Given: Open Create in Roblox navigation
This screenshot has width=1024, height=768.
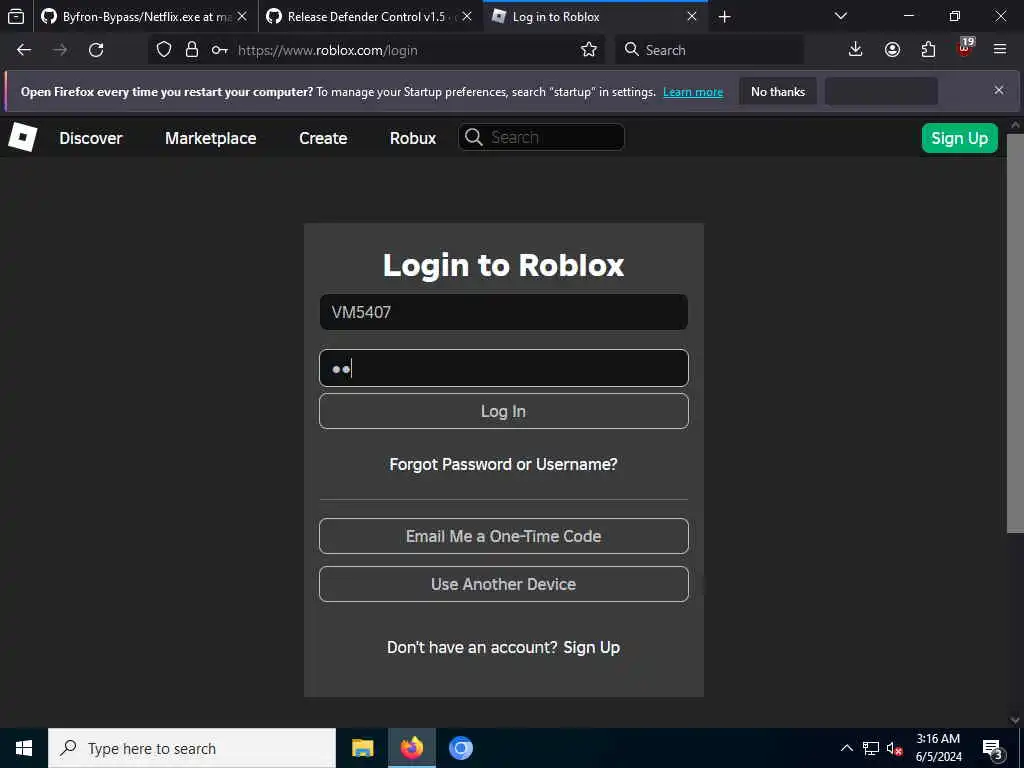Looking at the screenshot, I should pyautogui.click(x=323, y=138).
